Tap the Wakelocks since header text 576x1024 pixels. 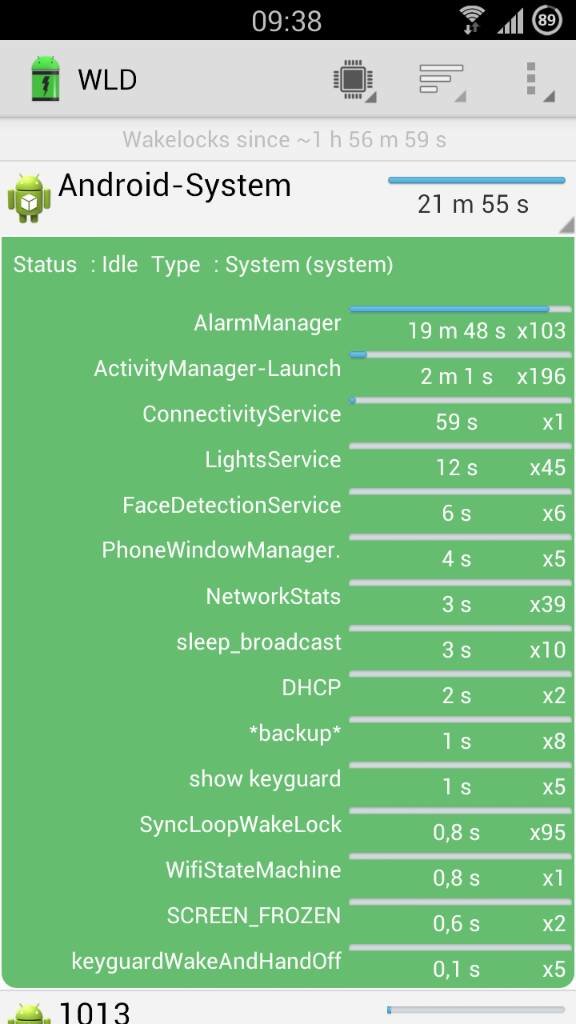285,139
